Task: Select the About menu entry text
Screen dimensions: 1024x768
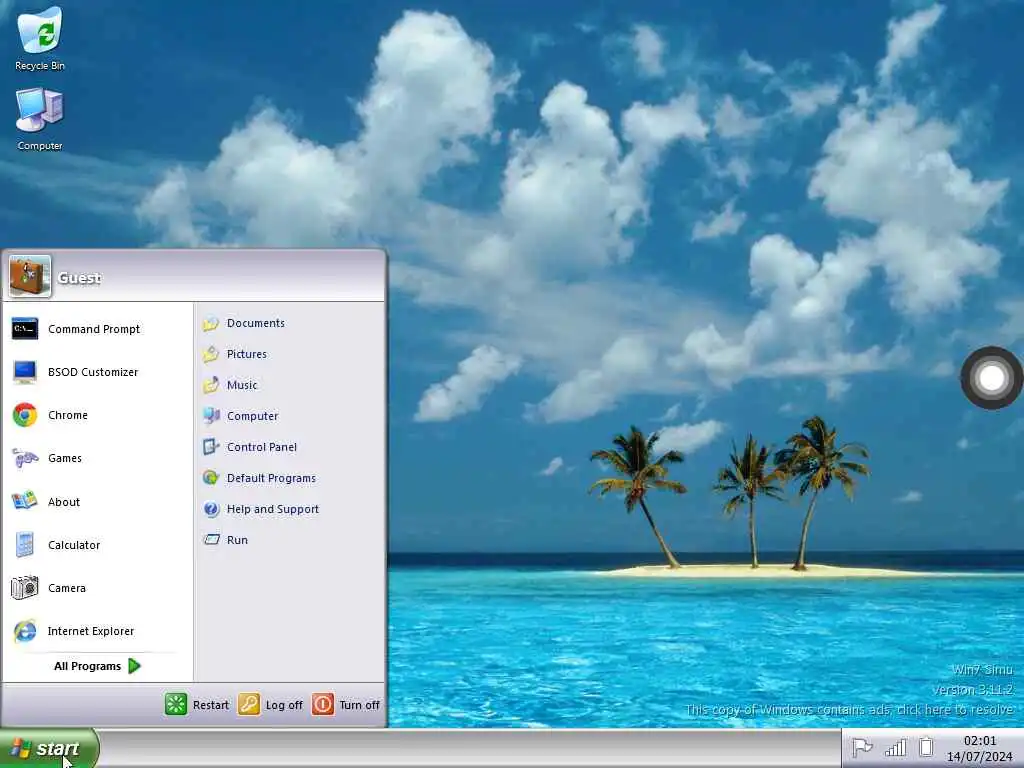Action: (x=64, y=502)
